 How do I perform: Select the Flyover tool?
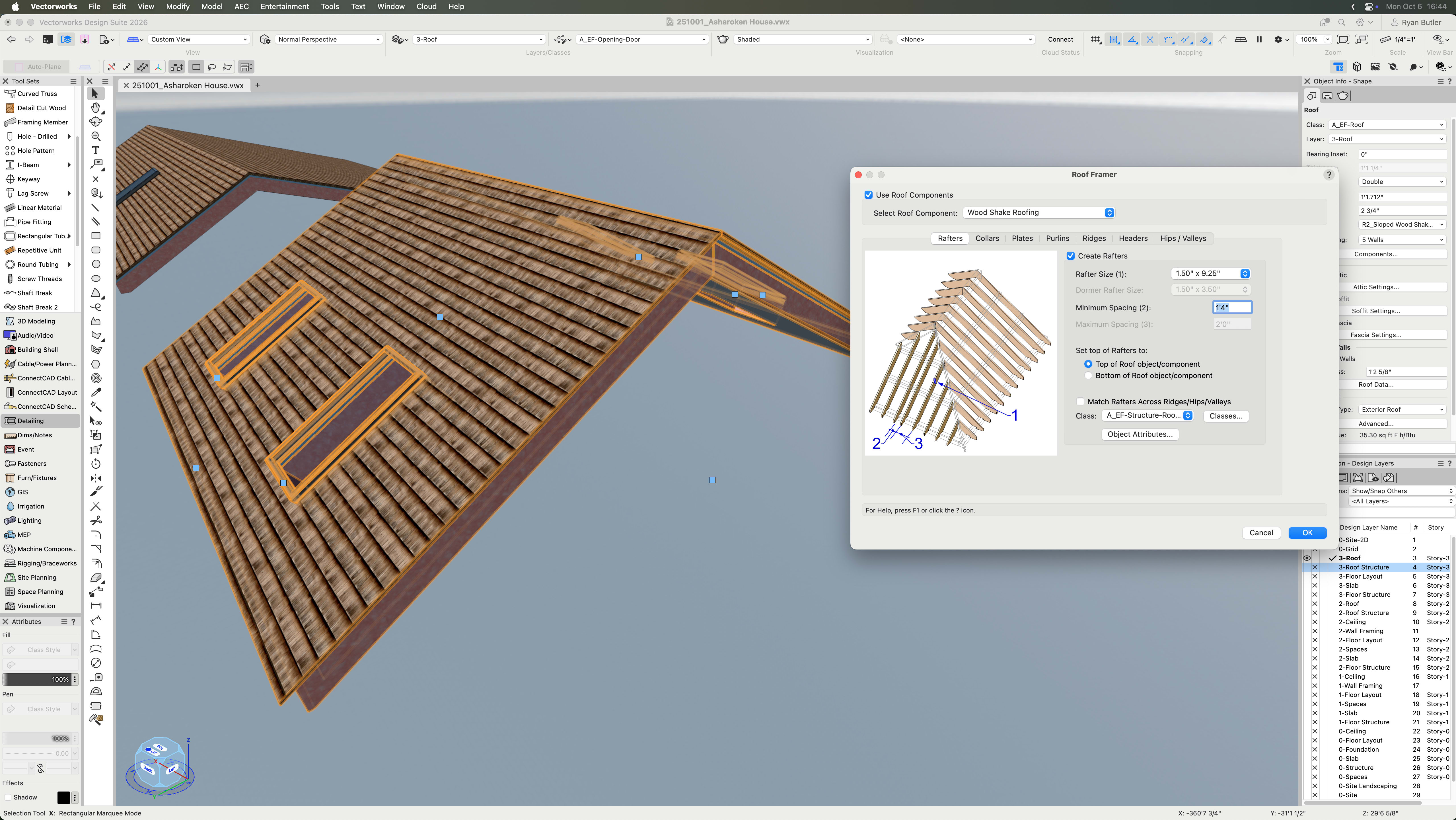pos(96,122)
